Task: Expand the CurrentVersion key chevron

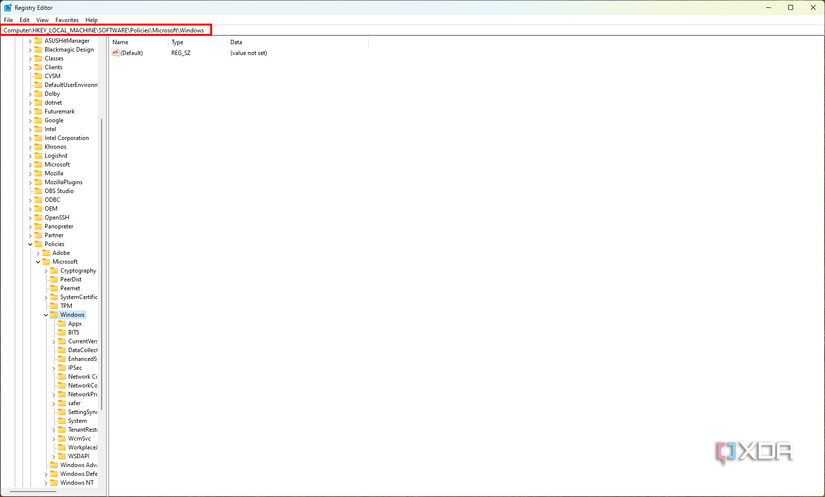Action: [x=54, y=341]
